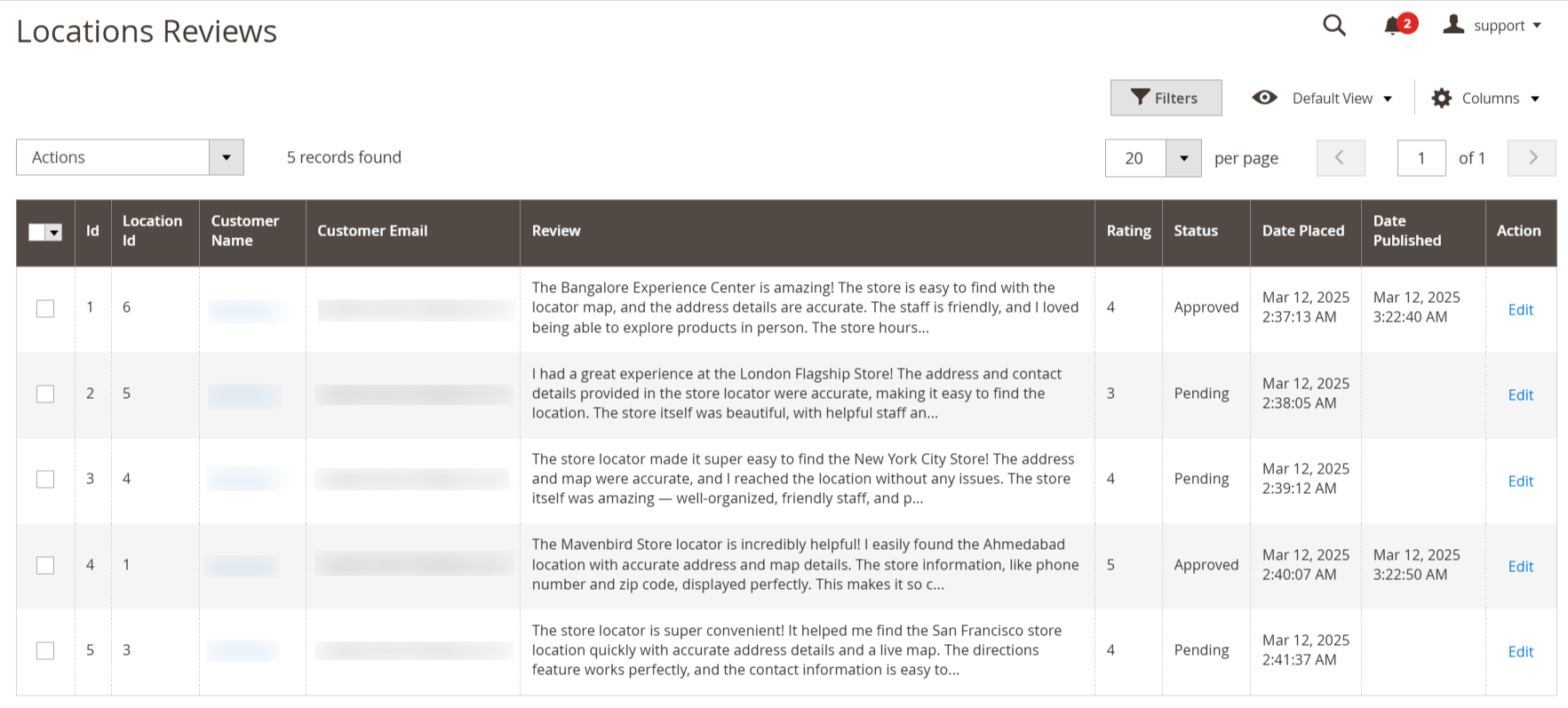1568x708 pixels.
Task: Click the eye icon for Default View
Action: pyautogui.click(x=1264, y=98)
